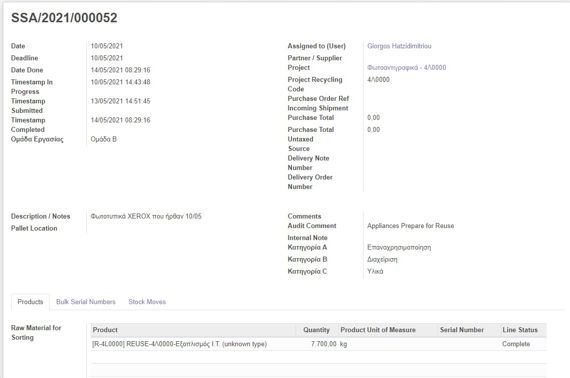Click the 7.700,00 quantity cell
This screenshot has width=570, height=378.
(324, 344)
